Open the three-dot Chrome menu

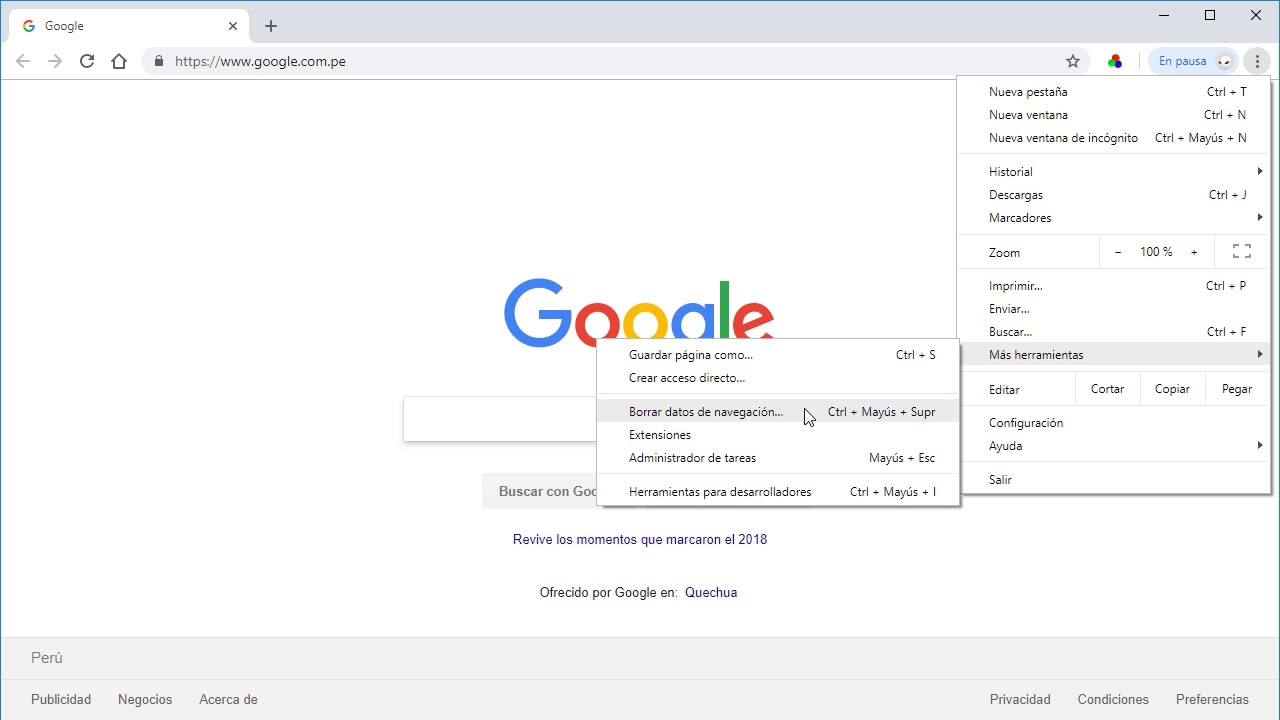tap(1257, 61)
